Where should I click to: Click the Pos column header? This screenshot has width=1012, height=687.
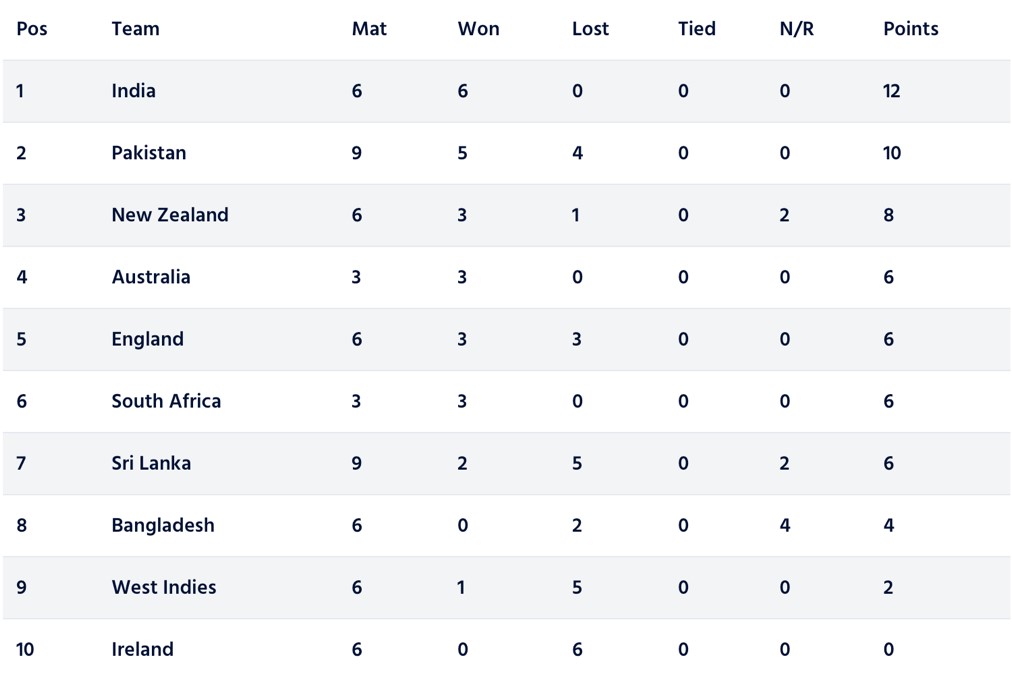coord(32,29)
